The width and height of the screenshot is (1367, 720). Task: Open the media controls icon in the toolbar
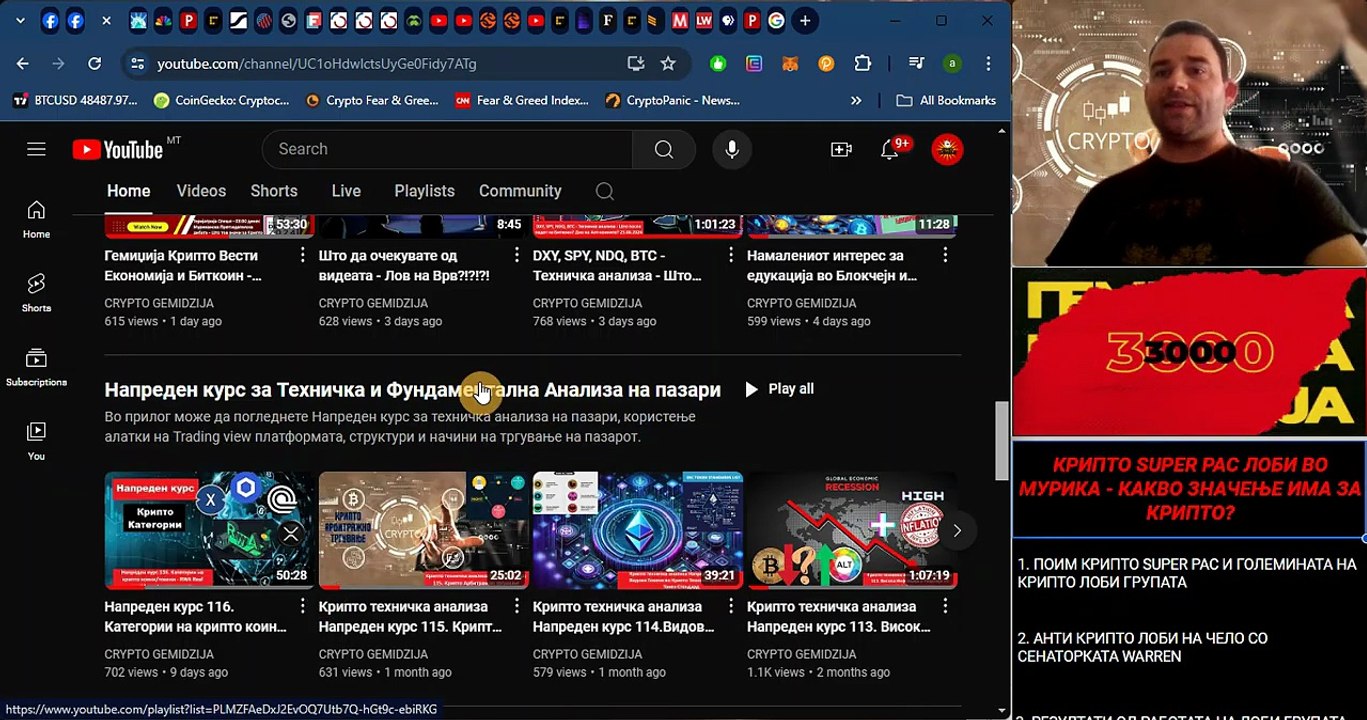[x=916, y=63]
